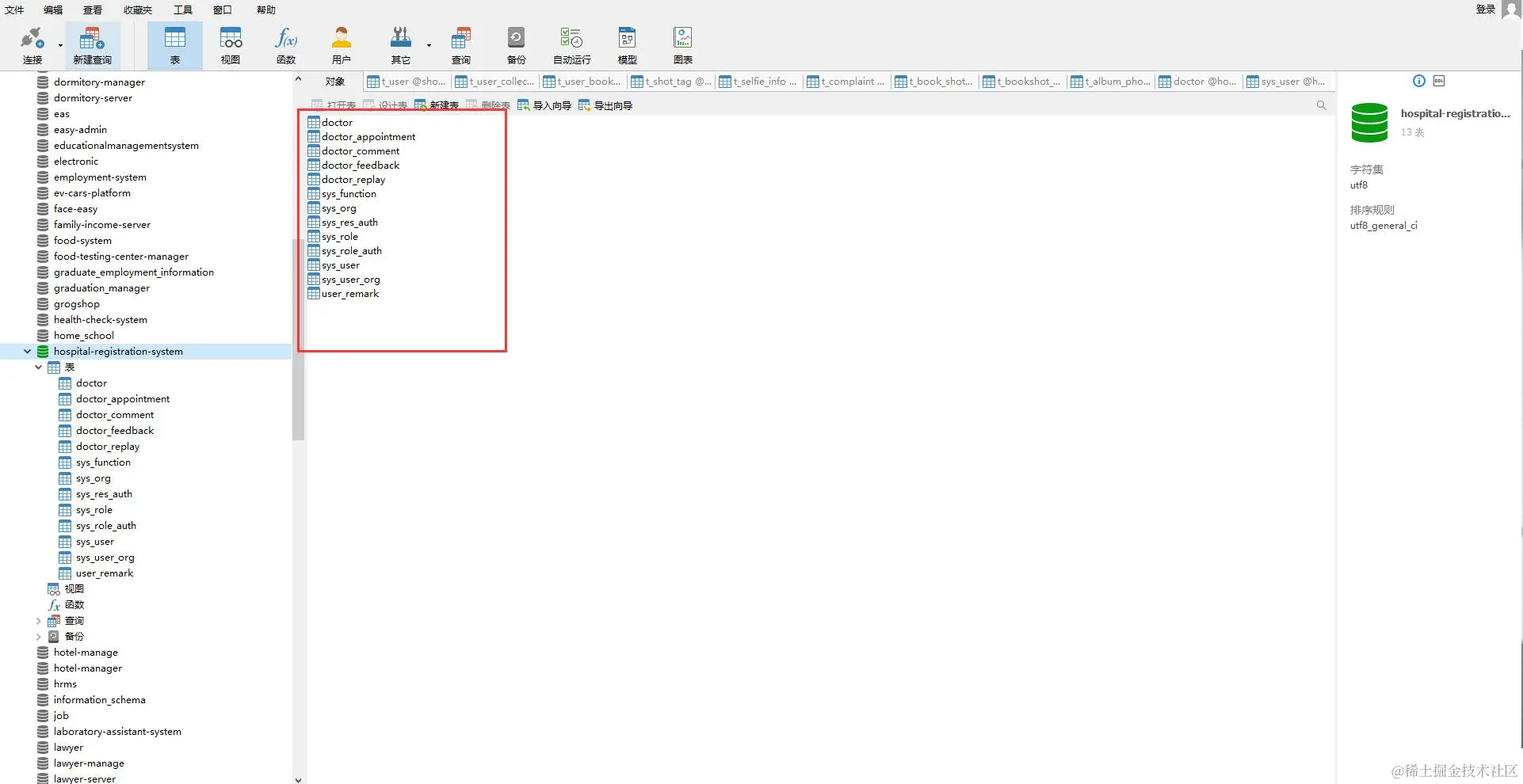
Task: Select sys_role_auth in the object list
Action: 352,251
